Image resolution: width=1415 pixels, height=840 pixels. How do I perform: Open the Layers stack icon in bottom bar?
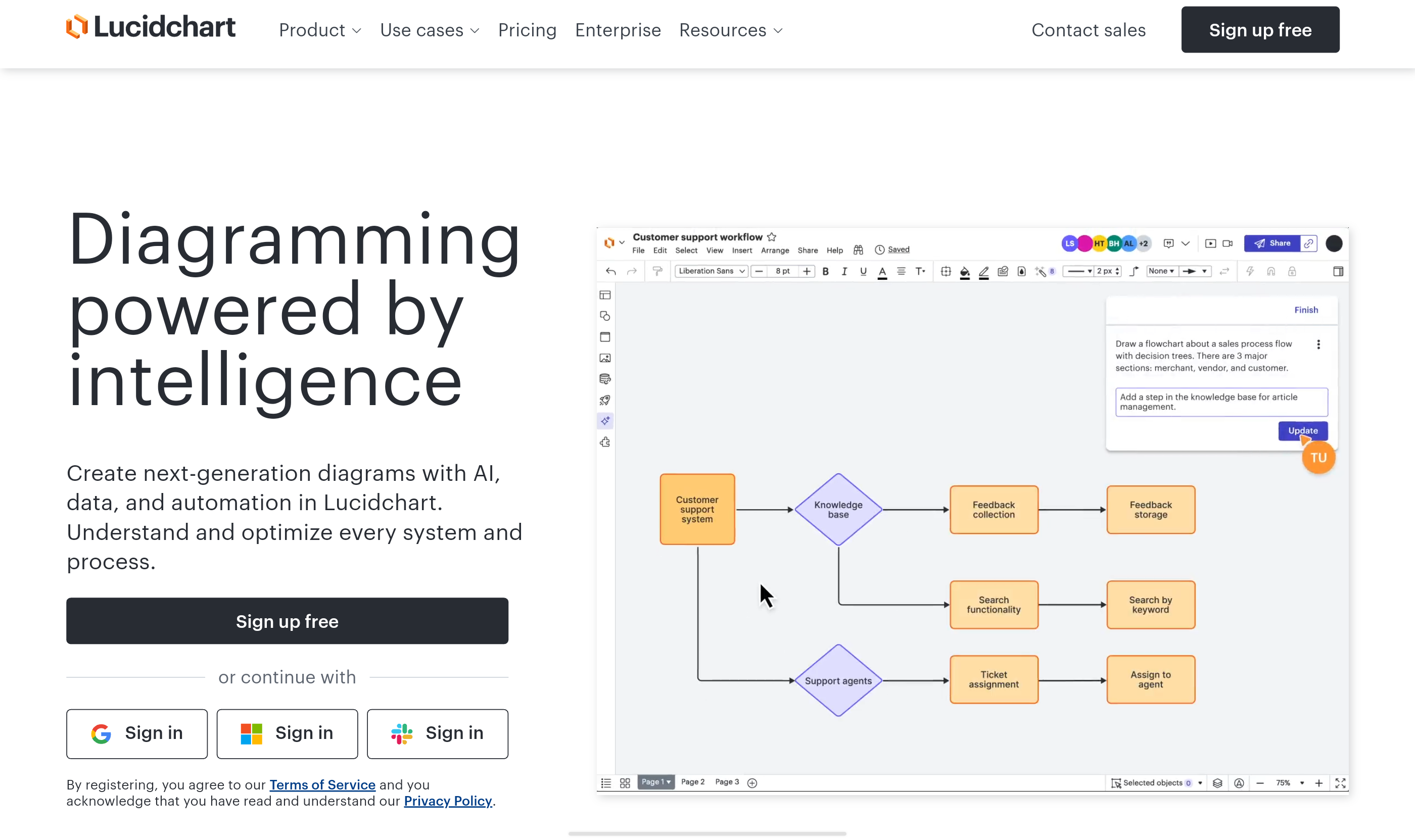click(x=1217, y=783)
